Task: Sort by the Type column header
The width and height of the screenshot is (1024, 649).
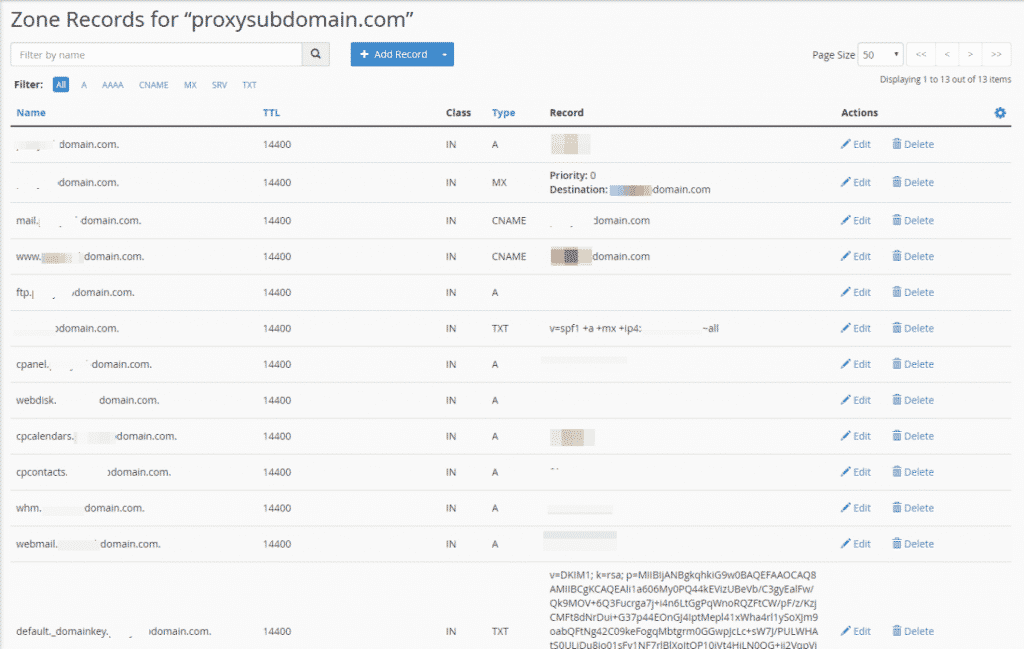Action: [x=503, y=113]
